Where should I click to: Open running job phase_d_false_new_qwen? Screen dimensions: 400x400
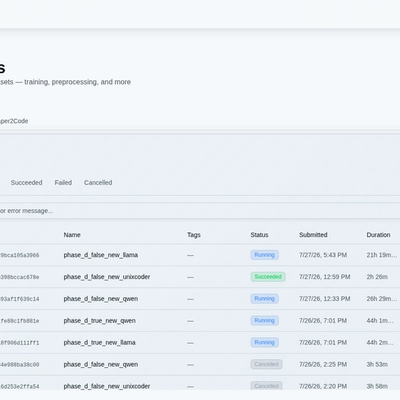point(101,299)
